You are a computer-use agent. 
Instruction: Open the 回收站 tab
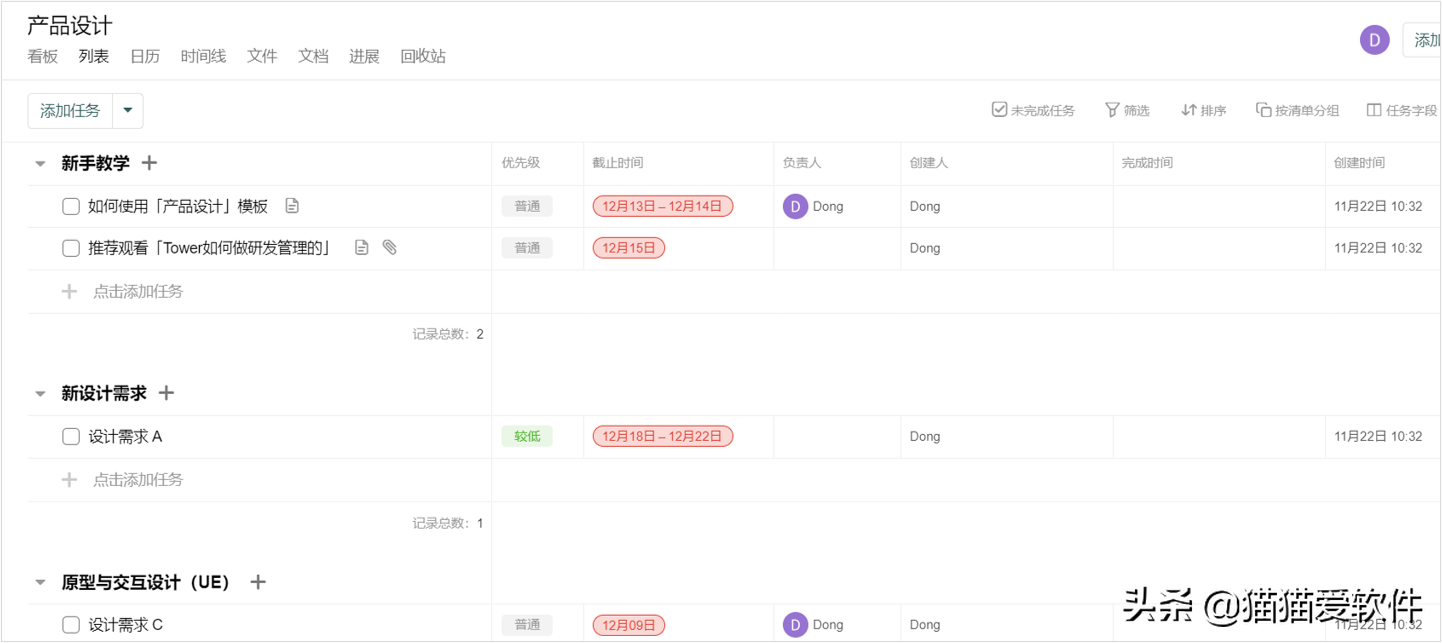point(423,56)
